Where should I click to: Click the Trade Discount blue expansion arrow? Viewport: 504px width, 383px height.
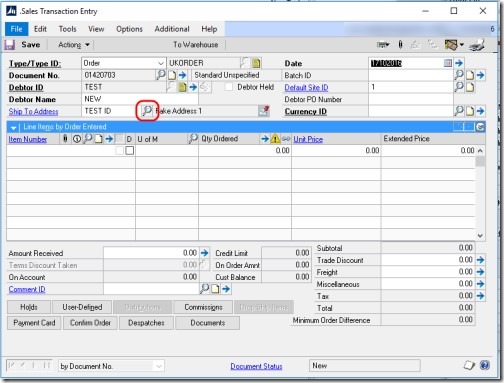point(480,260)
